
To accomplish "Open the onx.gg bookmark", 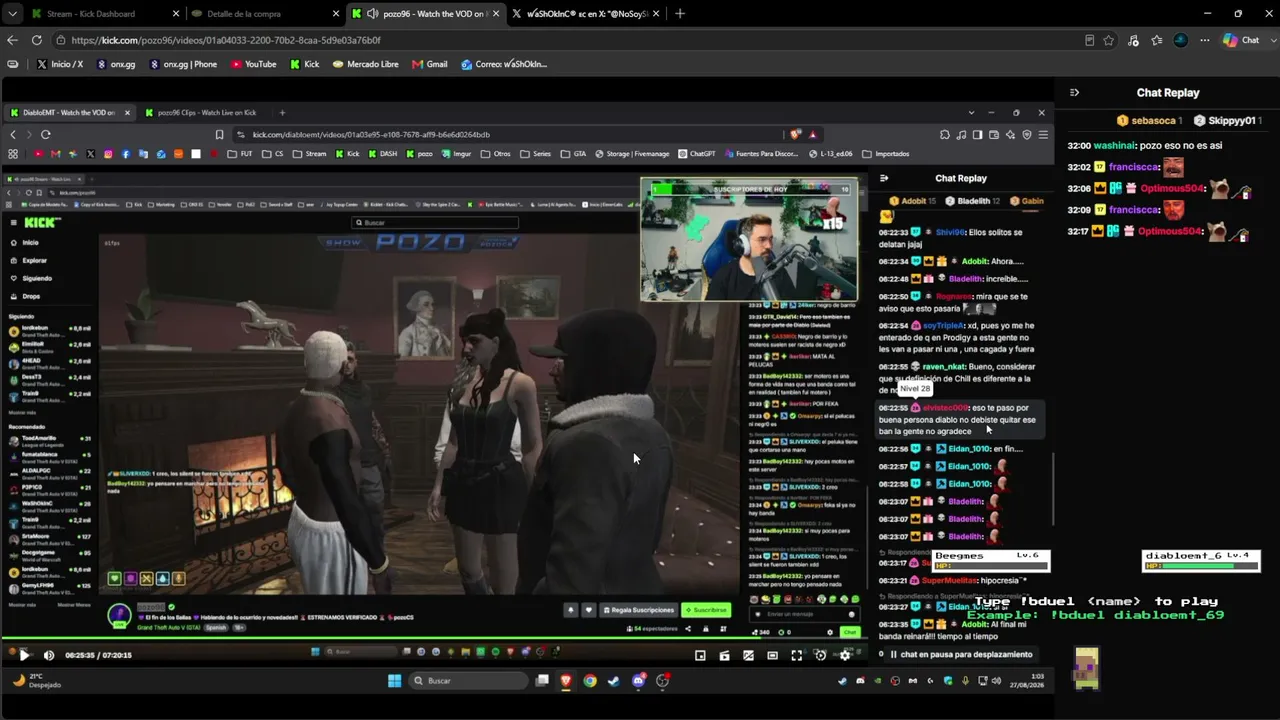I will point(116,64).
